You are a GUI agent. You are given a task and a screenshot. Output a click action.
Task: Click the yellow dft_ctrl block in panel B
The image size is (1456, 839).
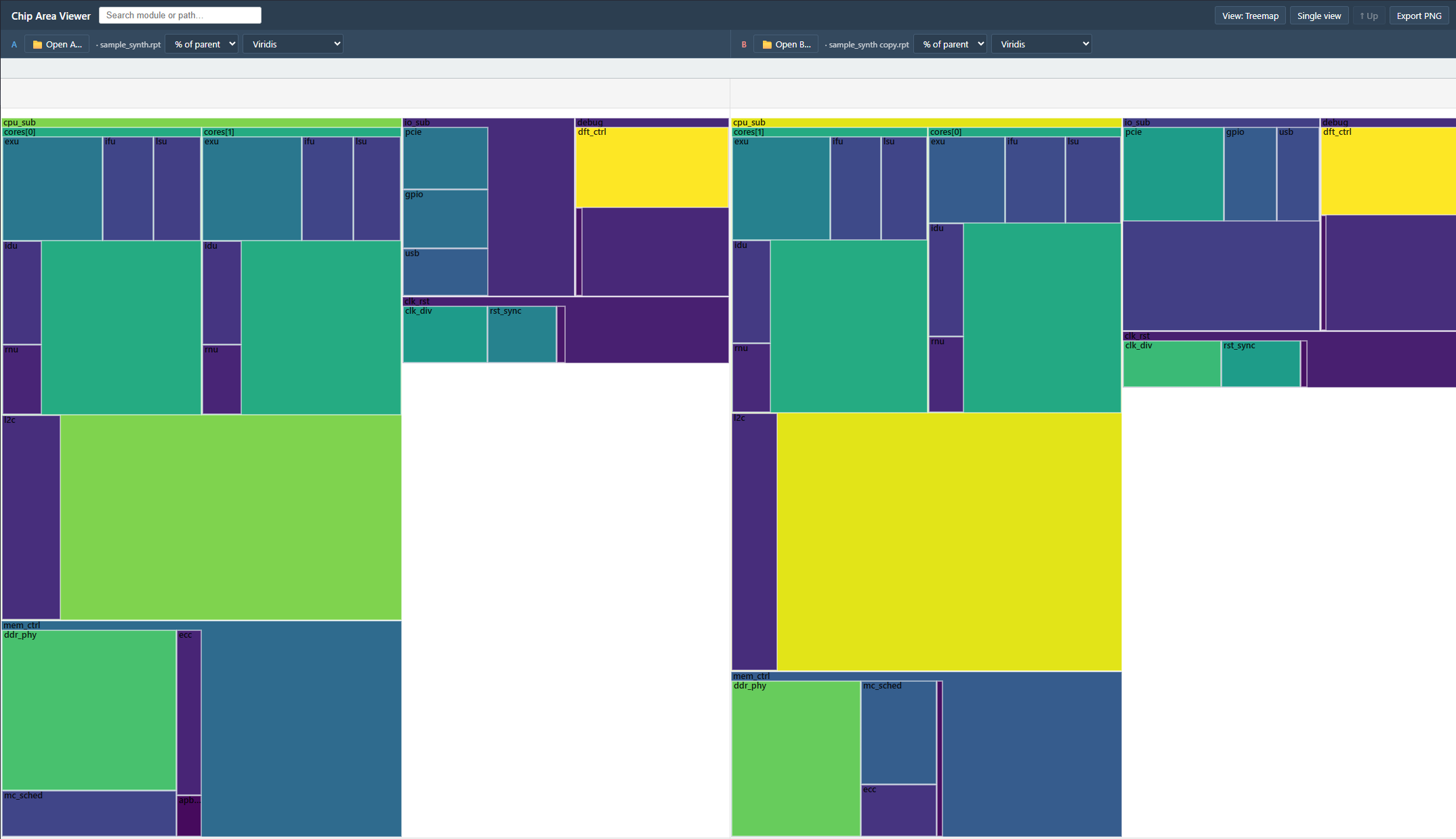point(1388,171)
